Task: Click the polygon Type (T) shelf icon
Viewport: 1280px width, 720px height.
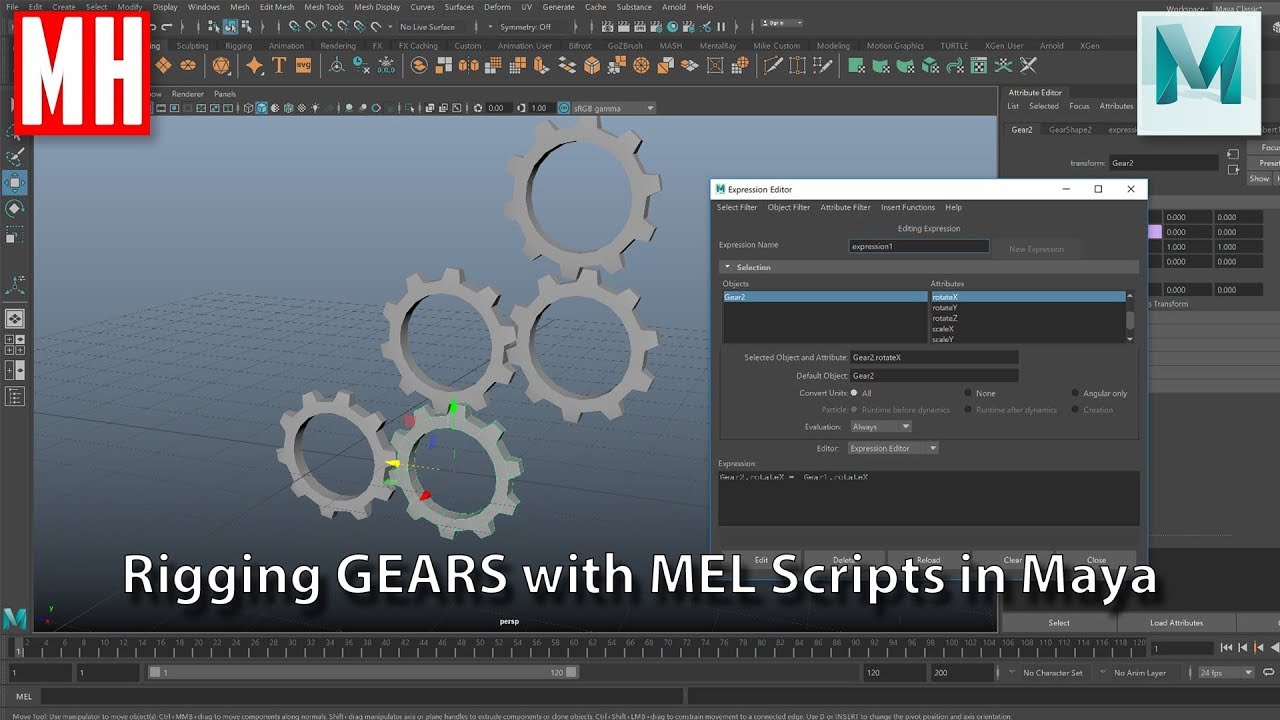Action: (x=279, y=66)
